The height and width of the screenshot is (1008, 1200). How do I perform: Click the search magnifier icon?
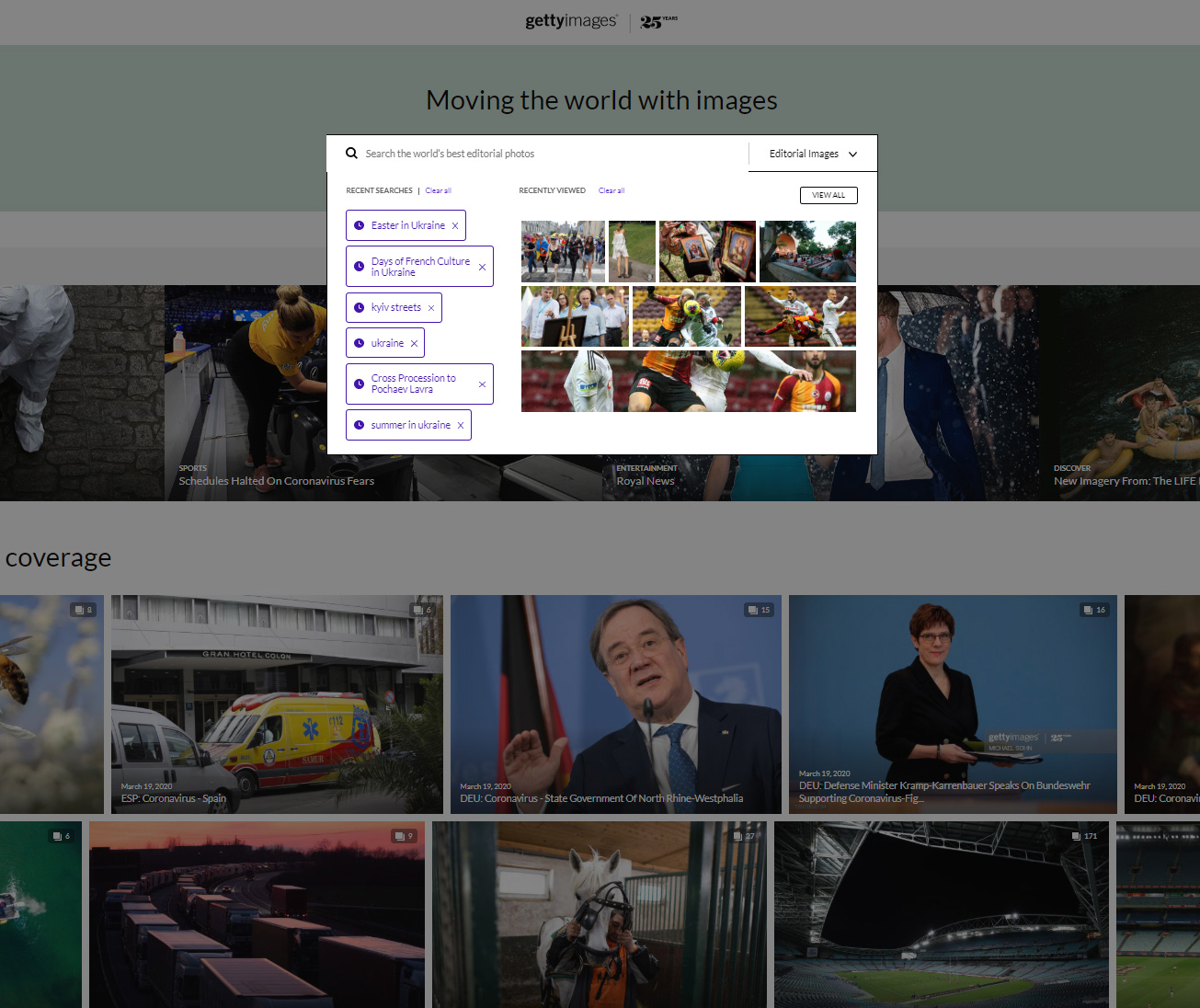(x=351, y=154)
